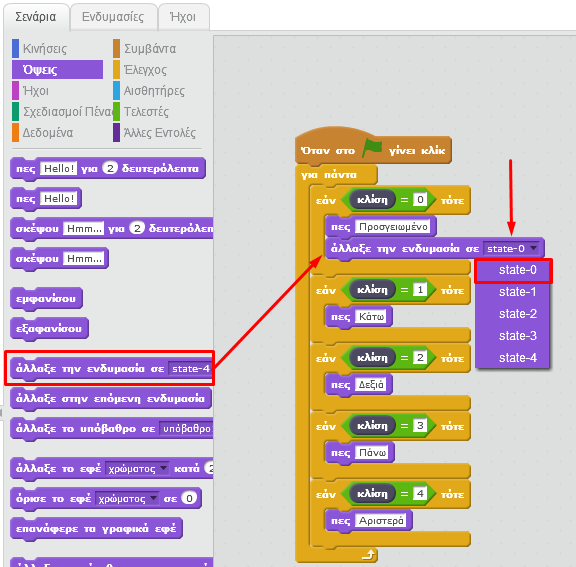576x567 pixels.
Task: Click the Hello! field in palette 'πες Hello!' block
Action: [x=59, y=198]
